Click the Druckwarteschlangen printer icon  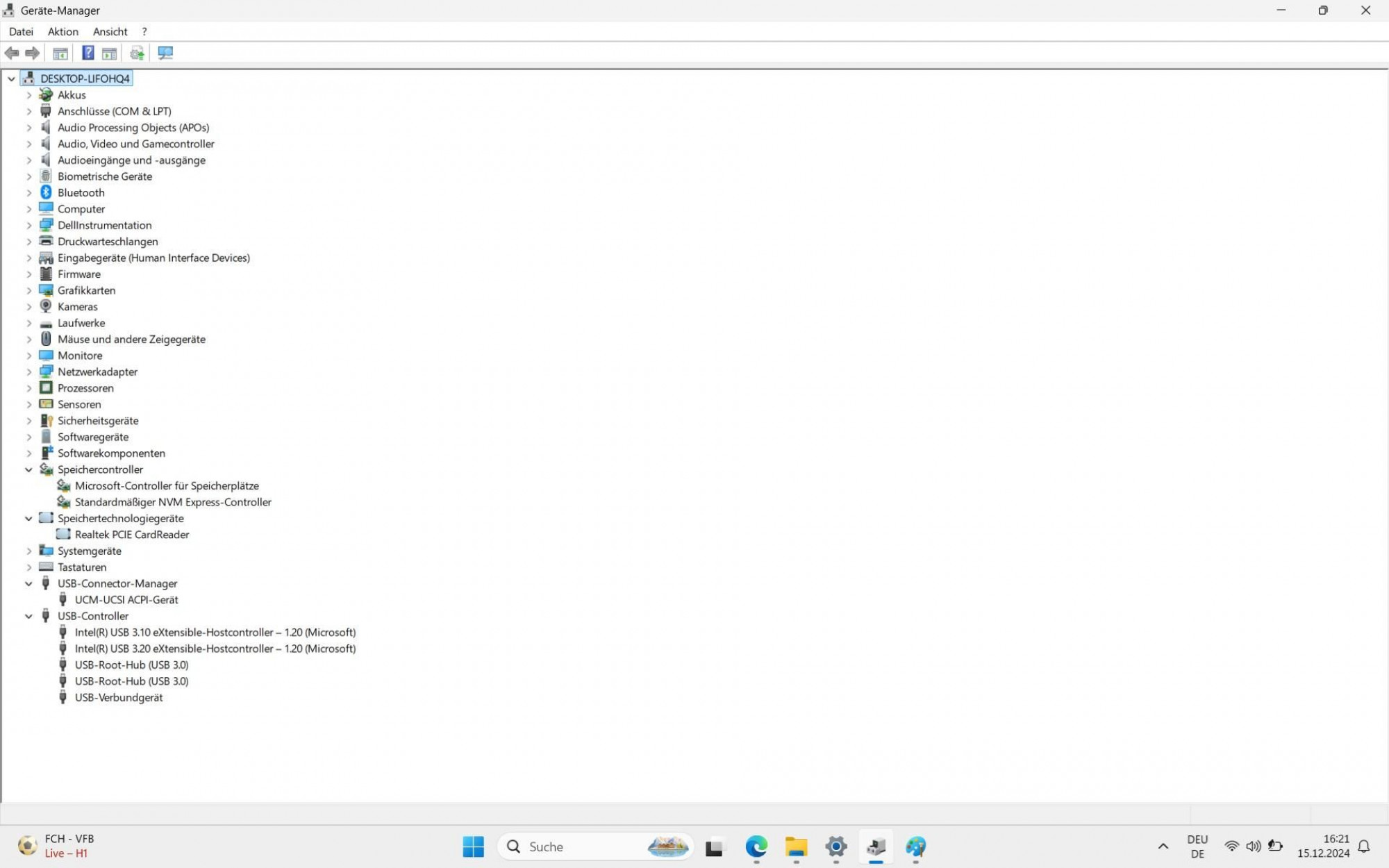pyautogui.click(x=46, y=241)
